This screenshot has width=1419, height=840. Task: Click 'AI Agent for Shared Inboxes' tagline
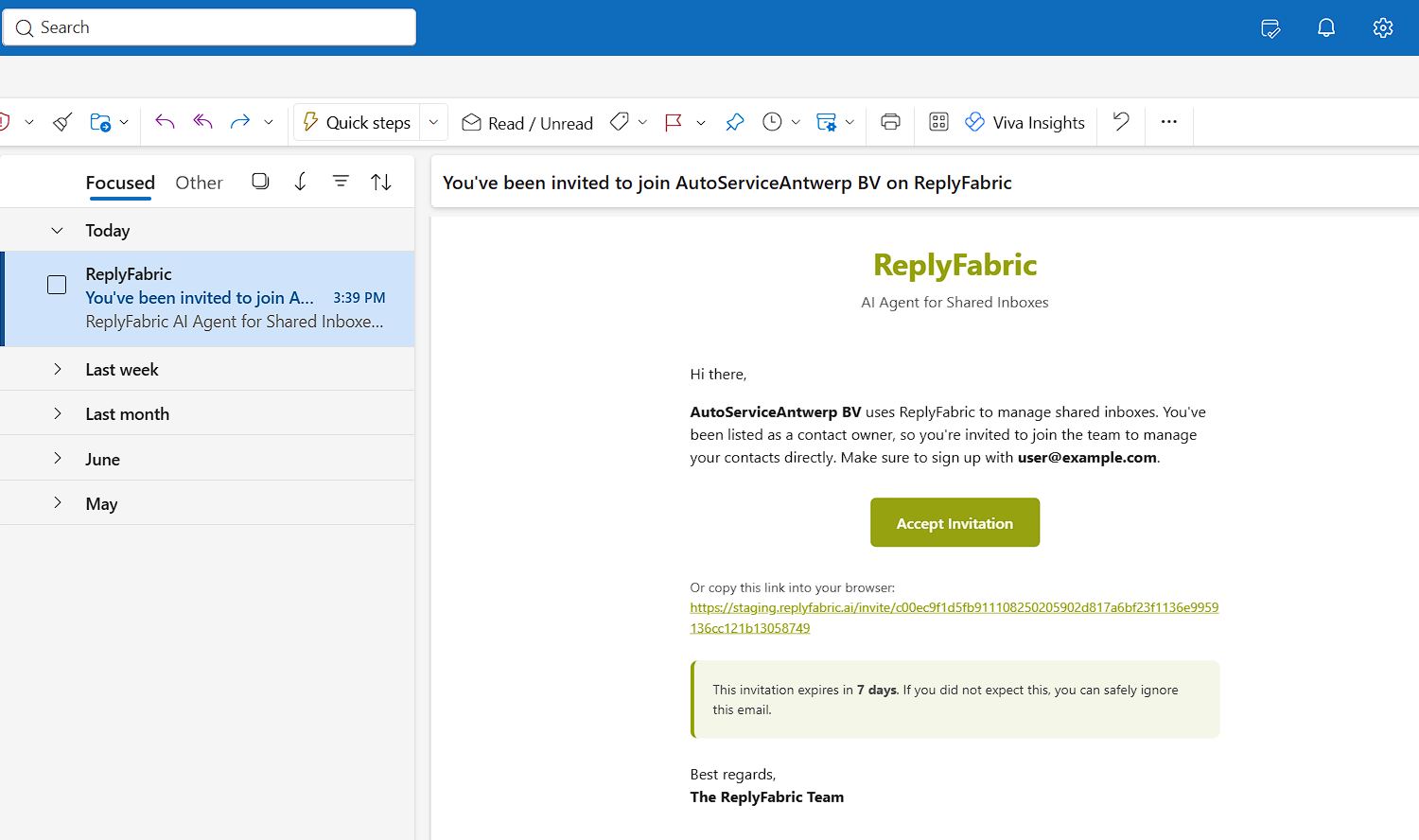955,303
